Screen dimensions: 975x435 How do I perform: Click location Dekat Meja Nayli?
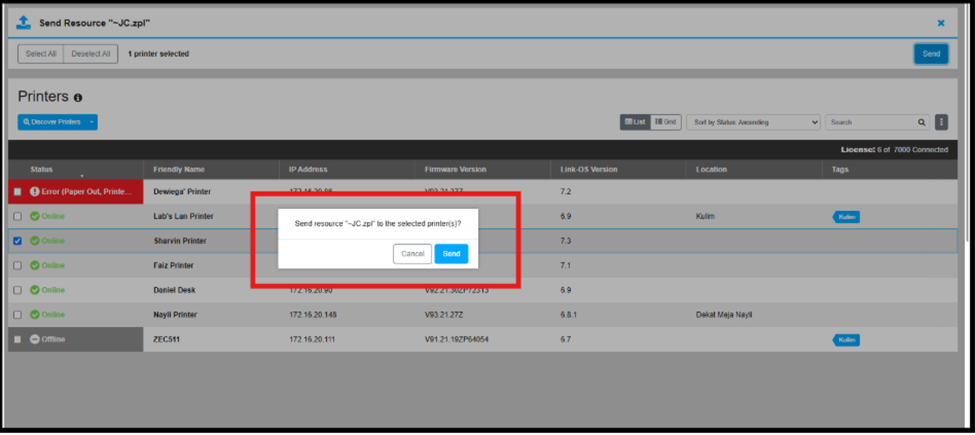724,315
